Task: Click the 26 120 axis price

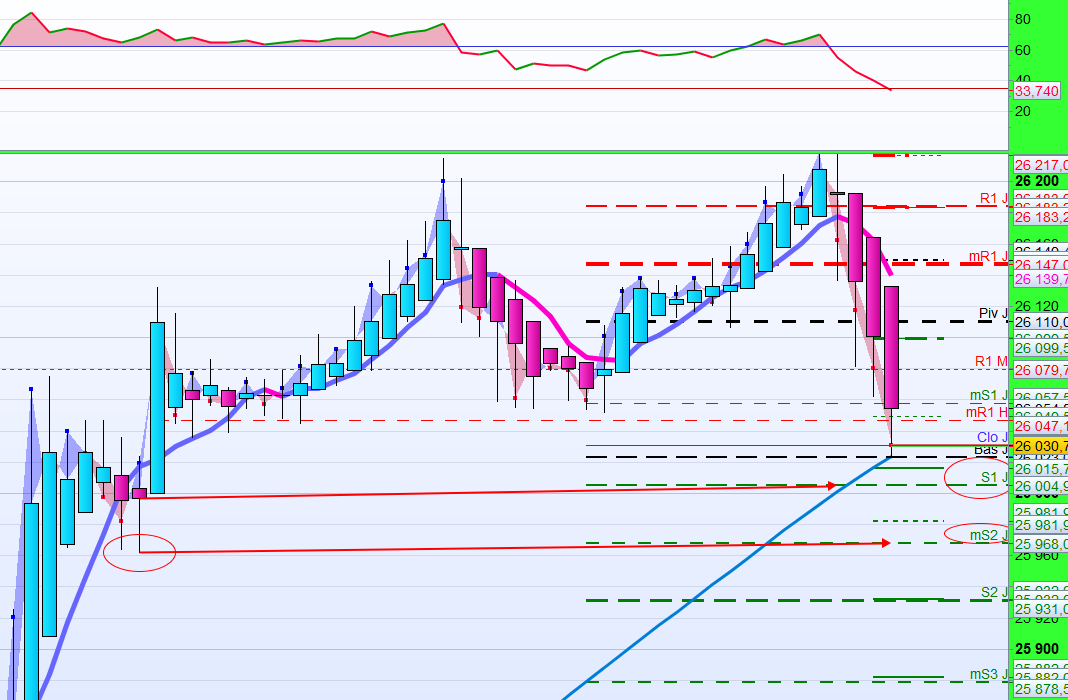Action: click(1037, 306)
